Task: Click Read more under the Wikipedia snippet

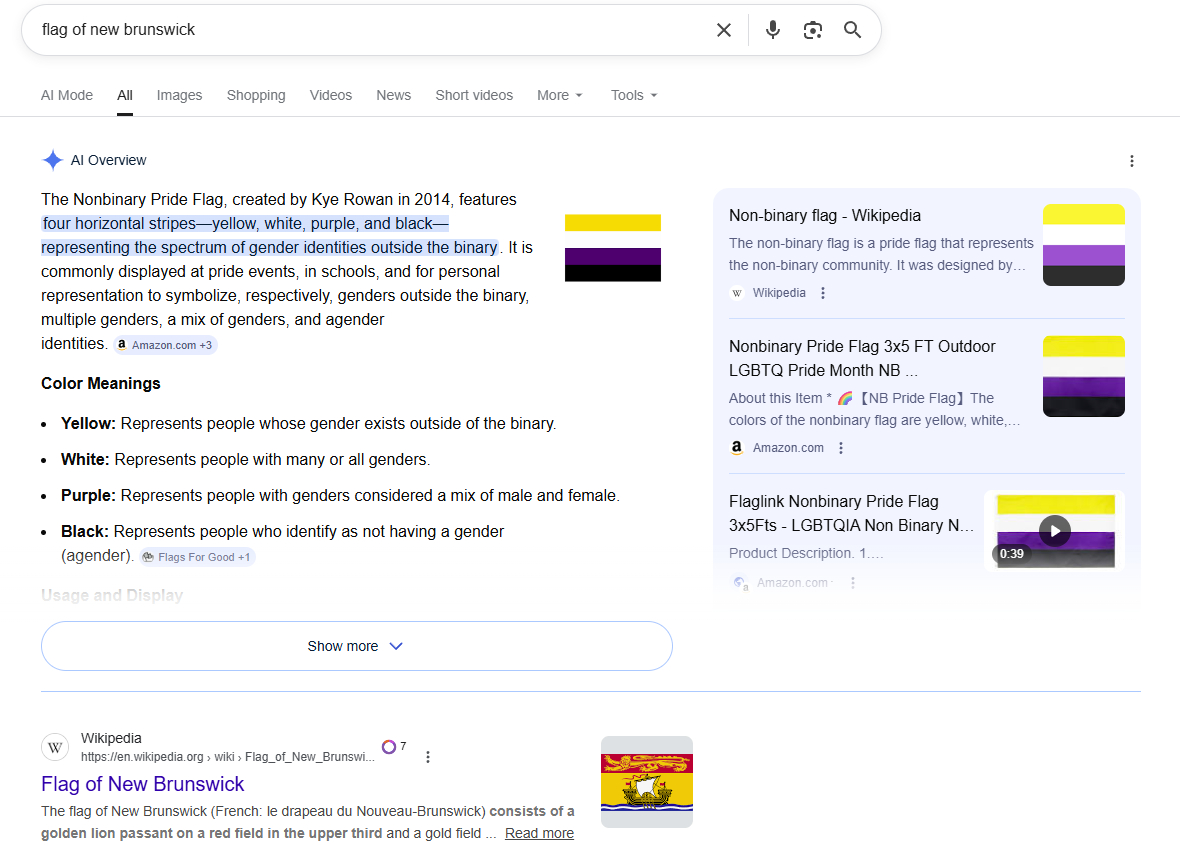Action: pyautogui.click(x=539, y=833)
